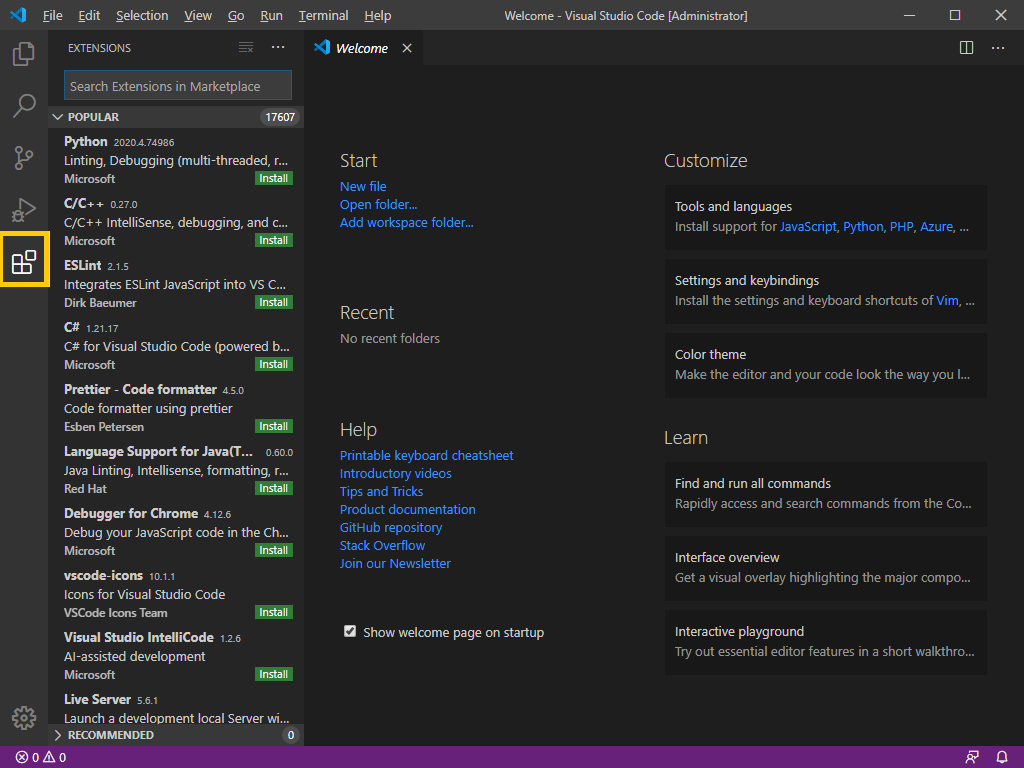The height and width of the screenshot is (768, 1024).
Task: Focus the Search Extensions in Marketplace field
Action: coord(178,86)
